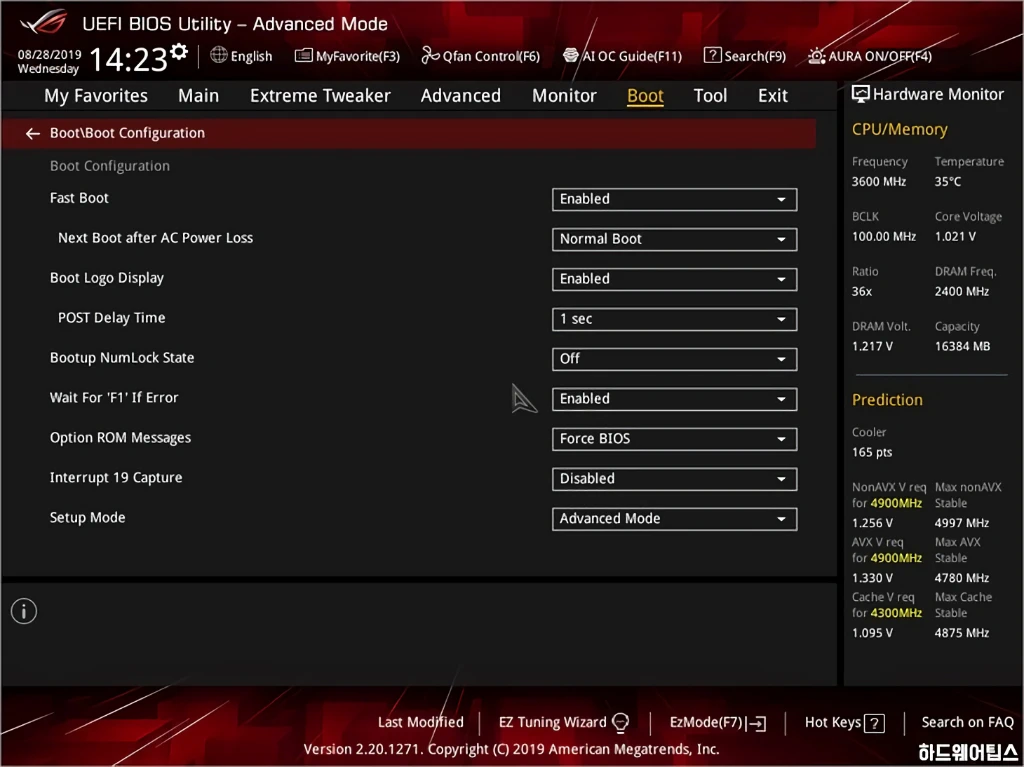Click the back arrow beside Boot\Boot Configuration
Viewport: 1024px width, 767px height.
click(x=33, y=133)
